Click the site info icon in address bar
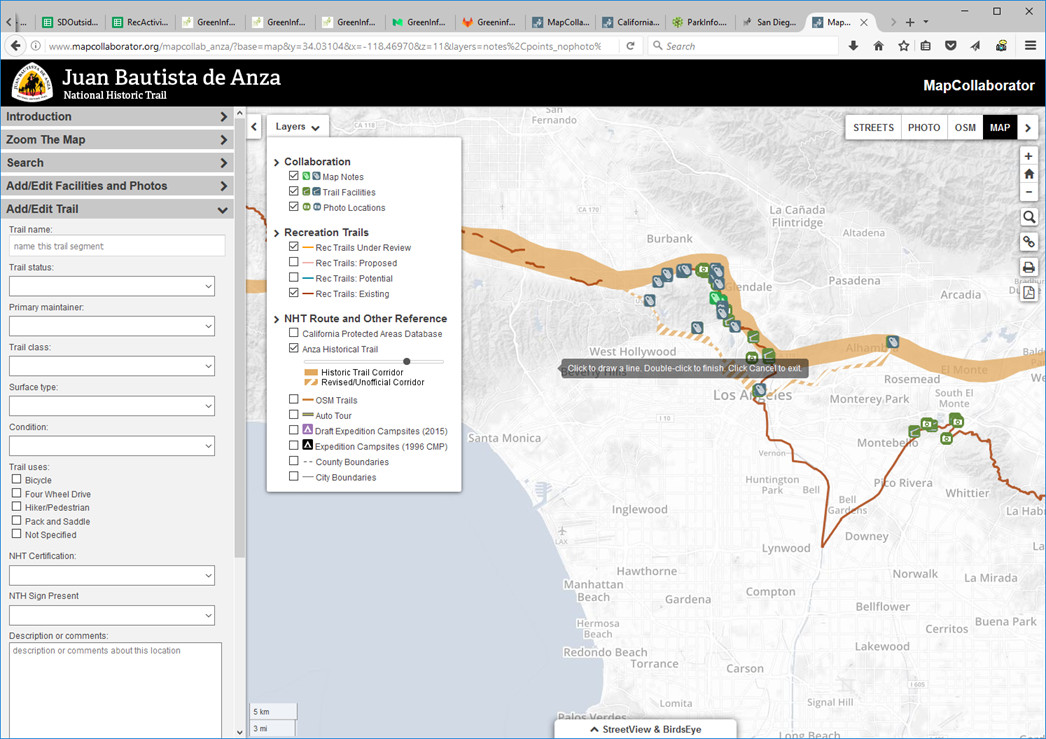The width and height of the screenshot is (1046, 739). tap(36, 46)
